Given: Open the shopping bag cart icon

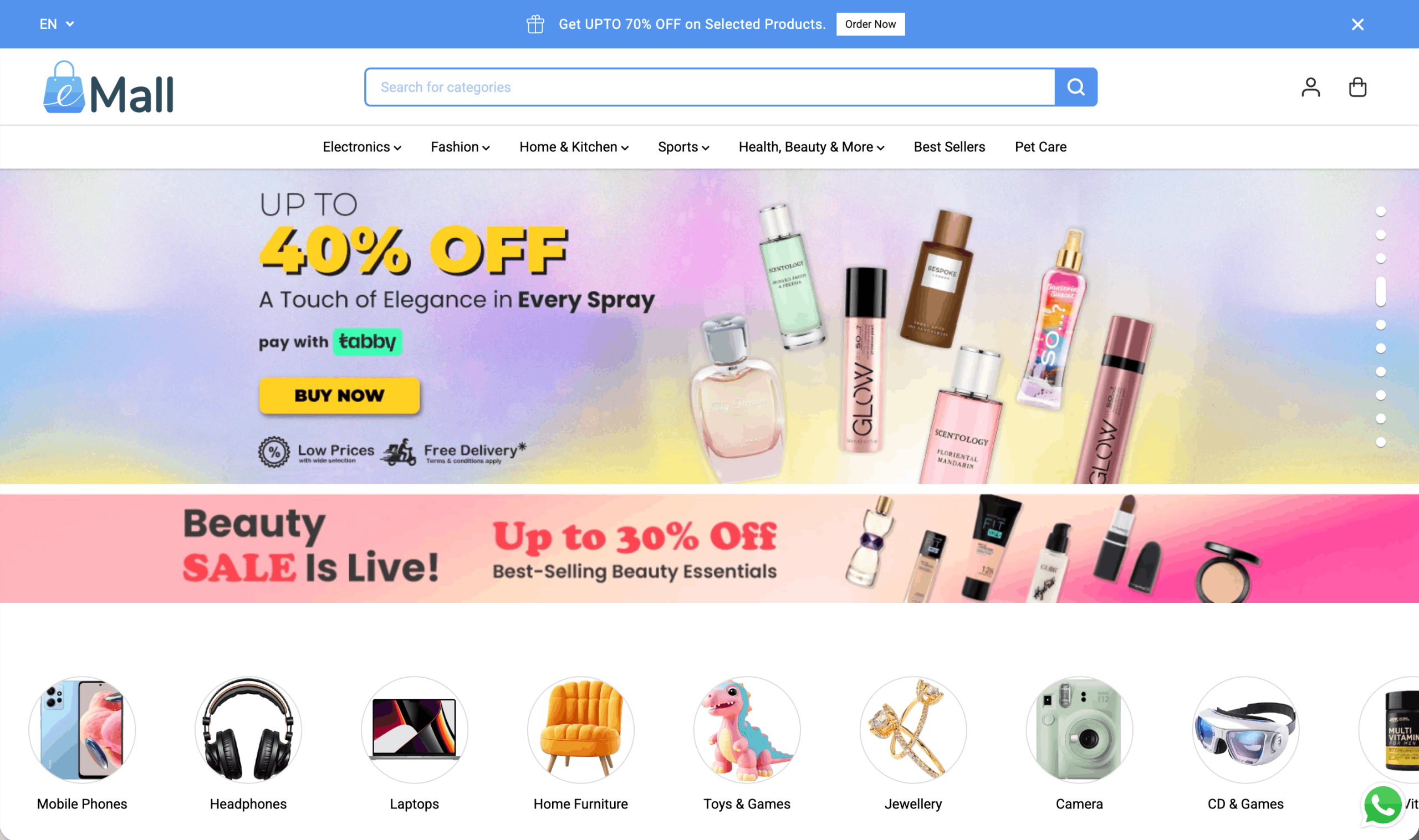Looking at the screenshot, I should (x=1357, y=87).
